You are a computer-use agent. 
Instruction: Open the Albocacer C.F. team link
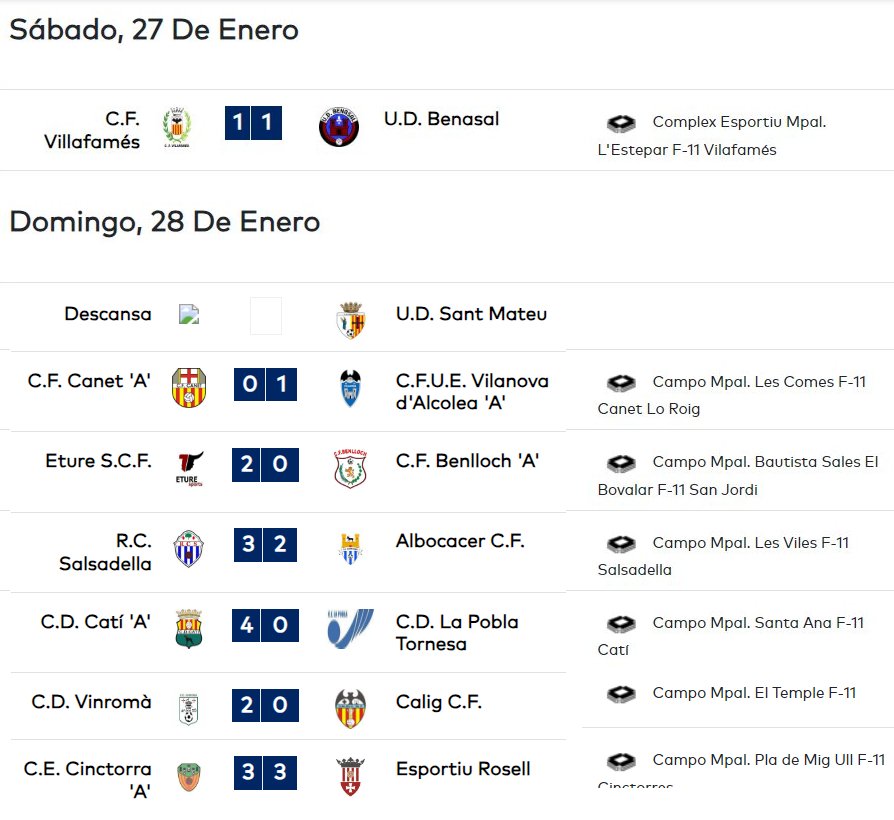pos(460,541)
